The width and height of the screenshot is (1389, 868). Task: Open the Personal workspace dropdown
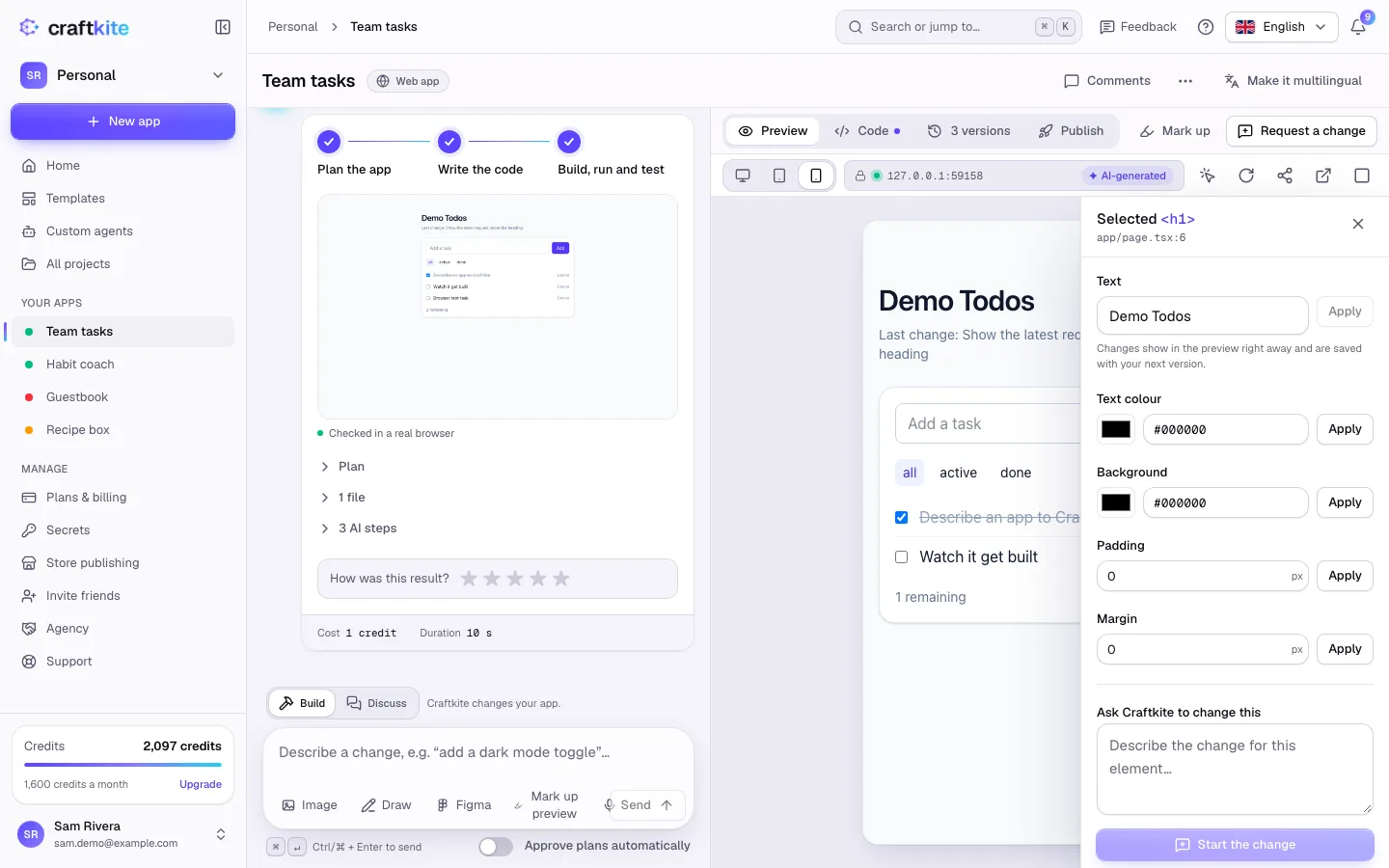point(123,75)
